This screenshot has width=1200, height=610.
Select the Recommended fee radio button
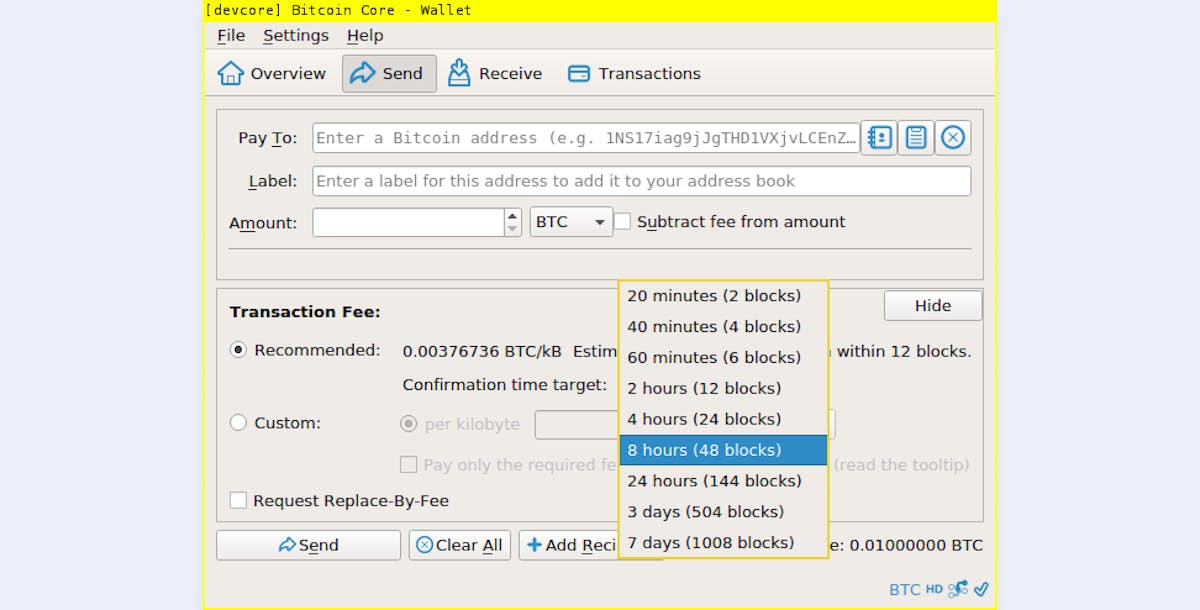tap(238, 350)
